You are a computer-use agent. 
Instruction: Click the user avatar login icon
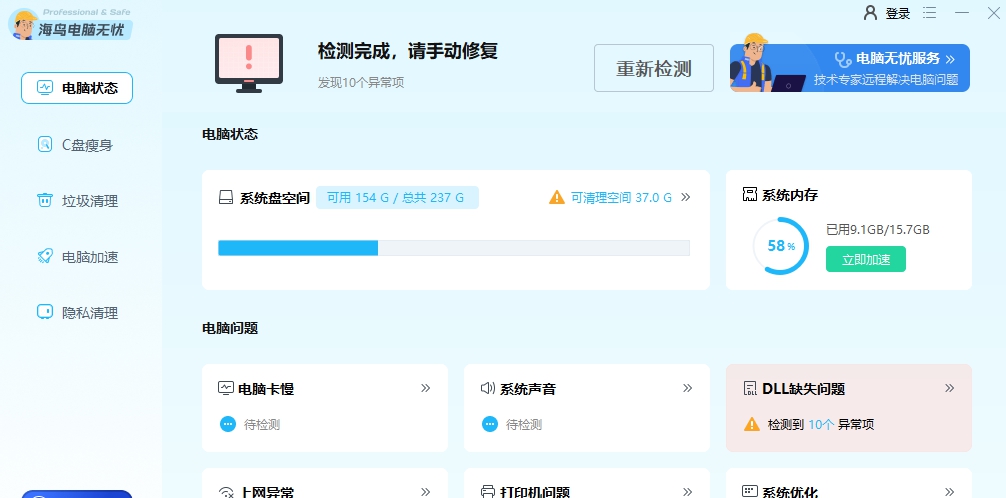pos(871,13)
